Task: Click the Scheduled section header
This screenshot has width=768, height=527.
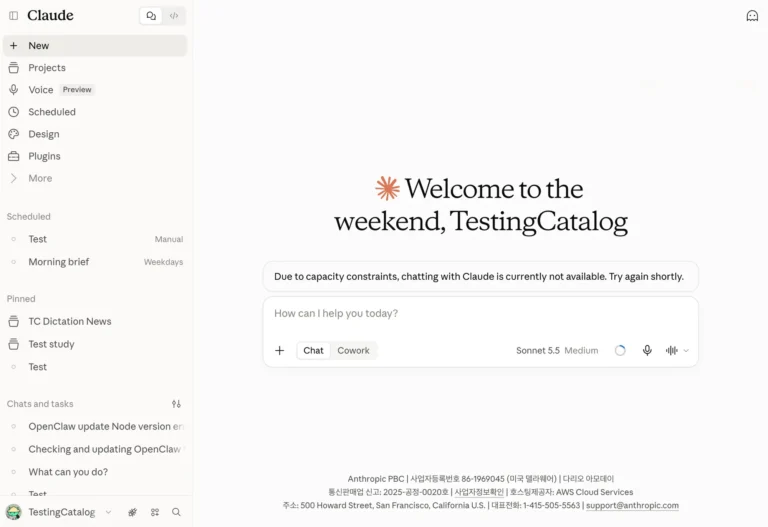Action: point(28,216)
